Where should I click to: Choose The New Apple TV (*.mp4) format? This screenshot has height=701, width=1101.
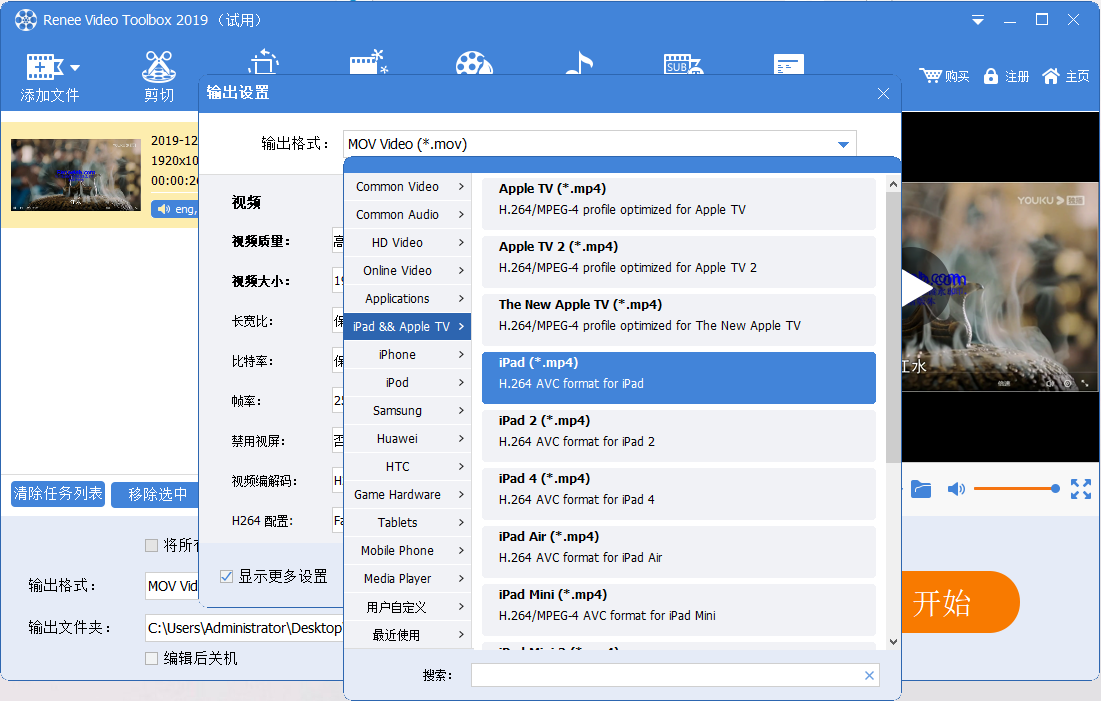pyautogui.click(x=678, y=320)
